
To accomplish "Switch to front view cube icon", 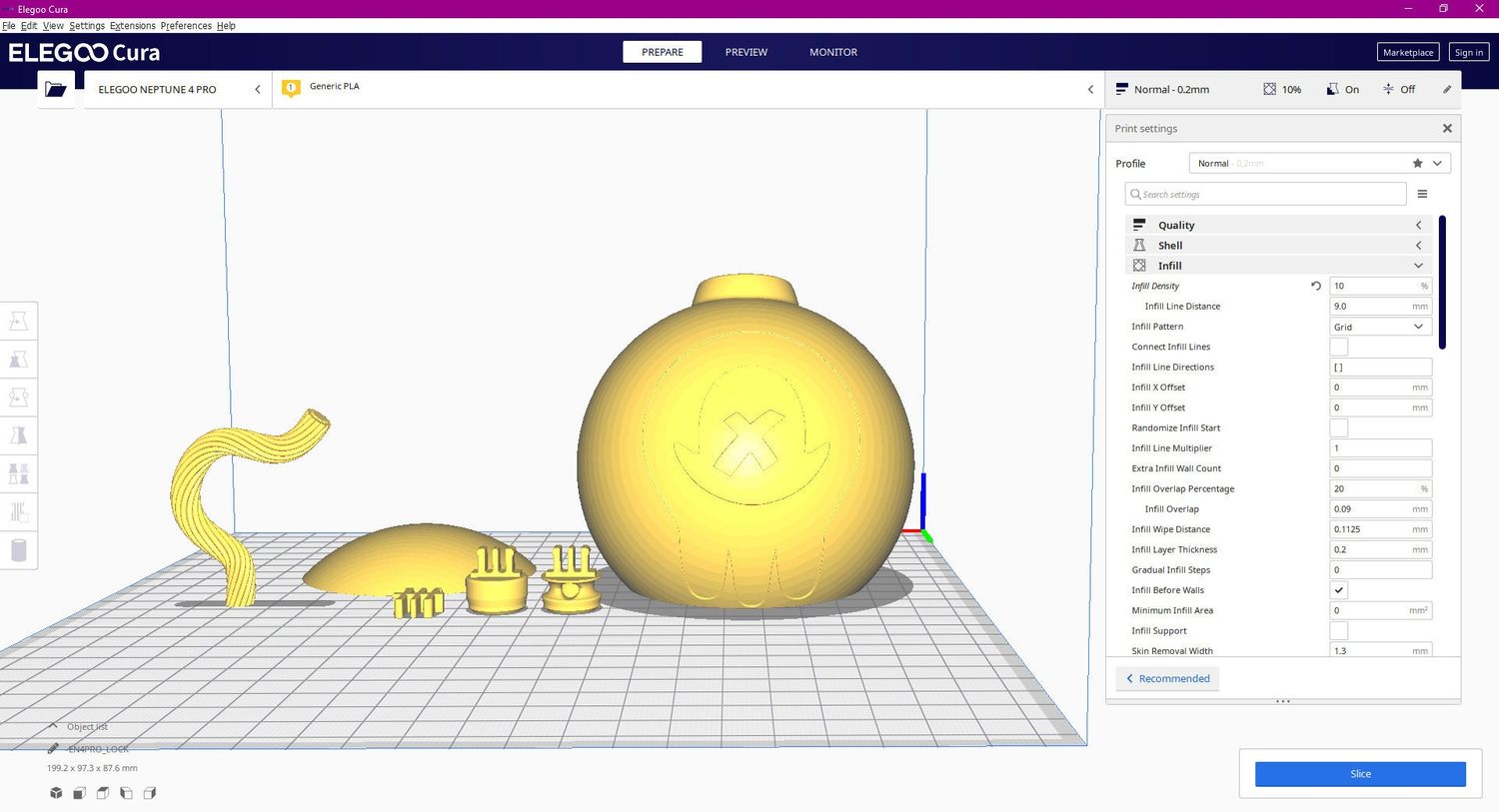I will (79, 793).
